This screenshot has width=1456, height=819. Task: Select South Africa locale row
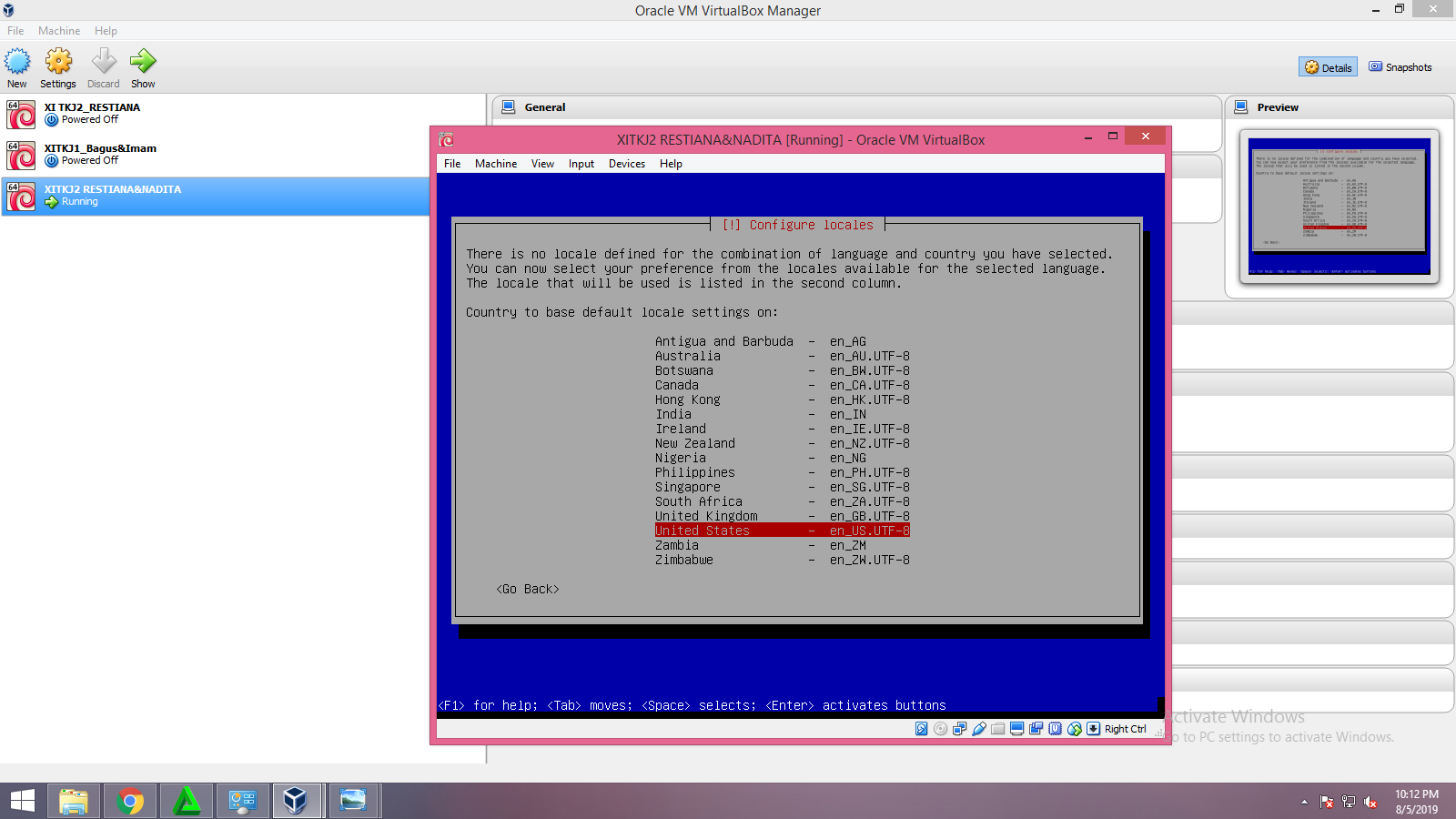coord(783,501)
